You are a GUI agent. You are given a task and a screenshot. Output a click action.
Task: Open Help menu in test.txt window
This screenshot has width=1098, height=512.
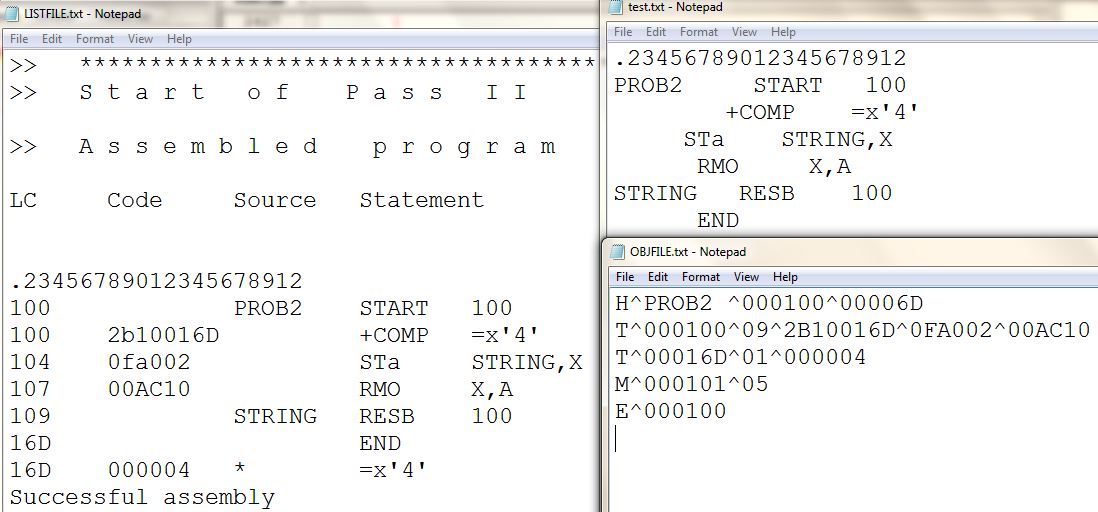point(784,32)
